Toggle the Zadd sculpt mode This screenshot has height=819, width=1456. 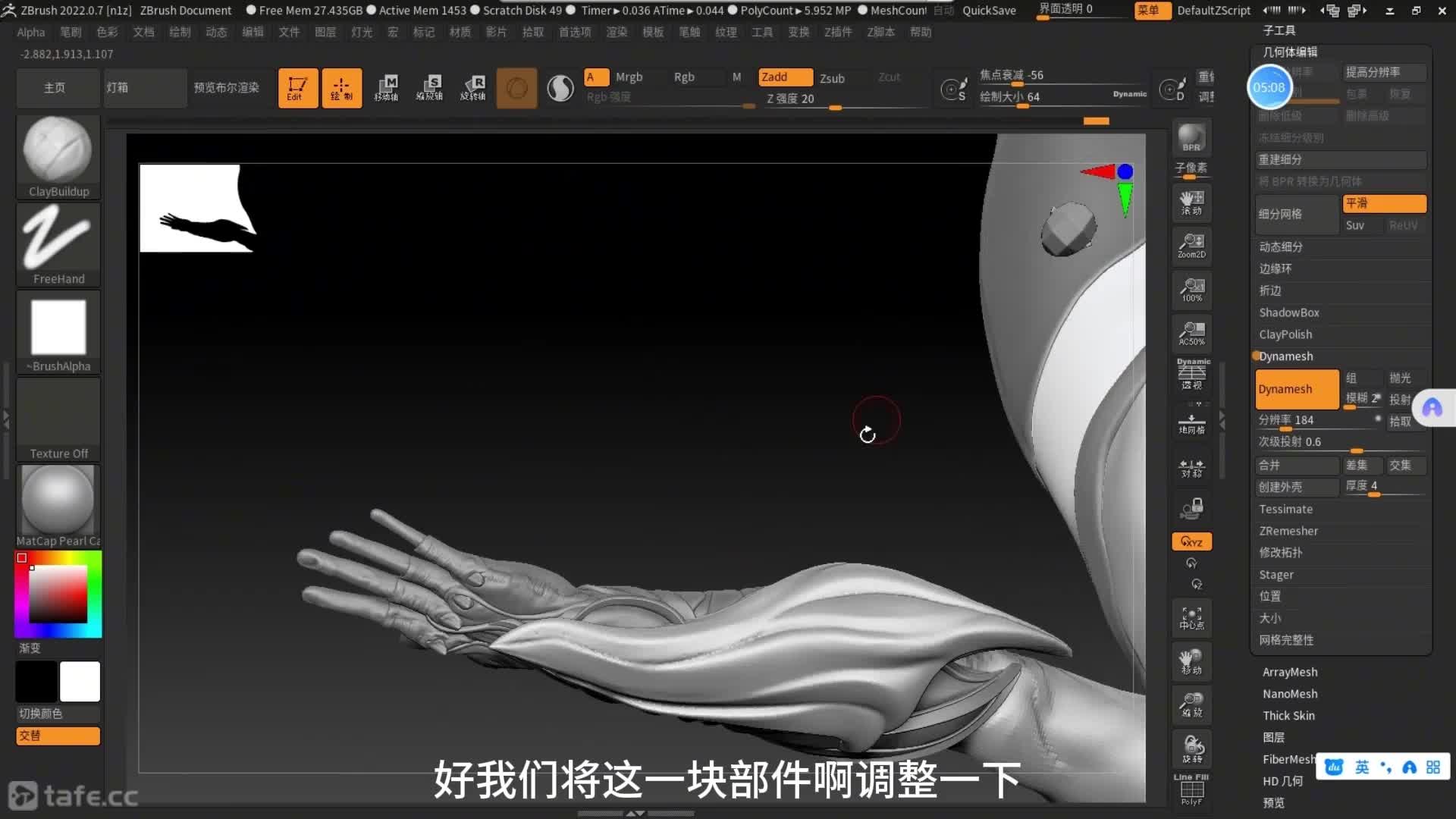784,77
